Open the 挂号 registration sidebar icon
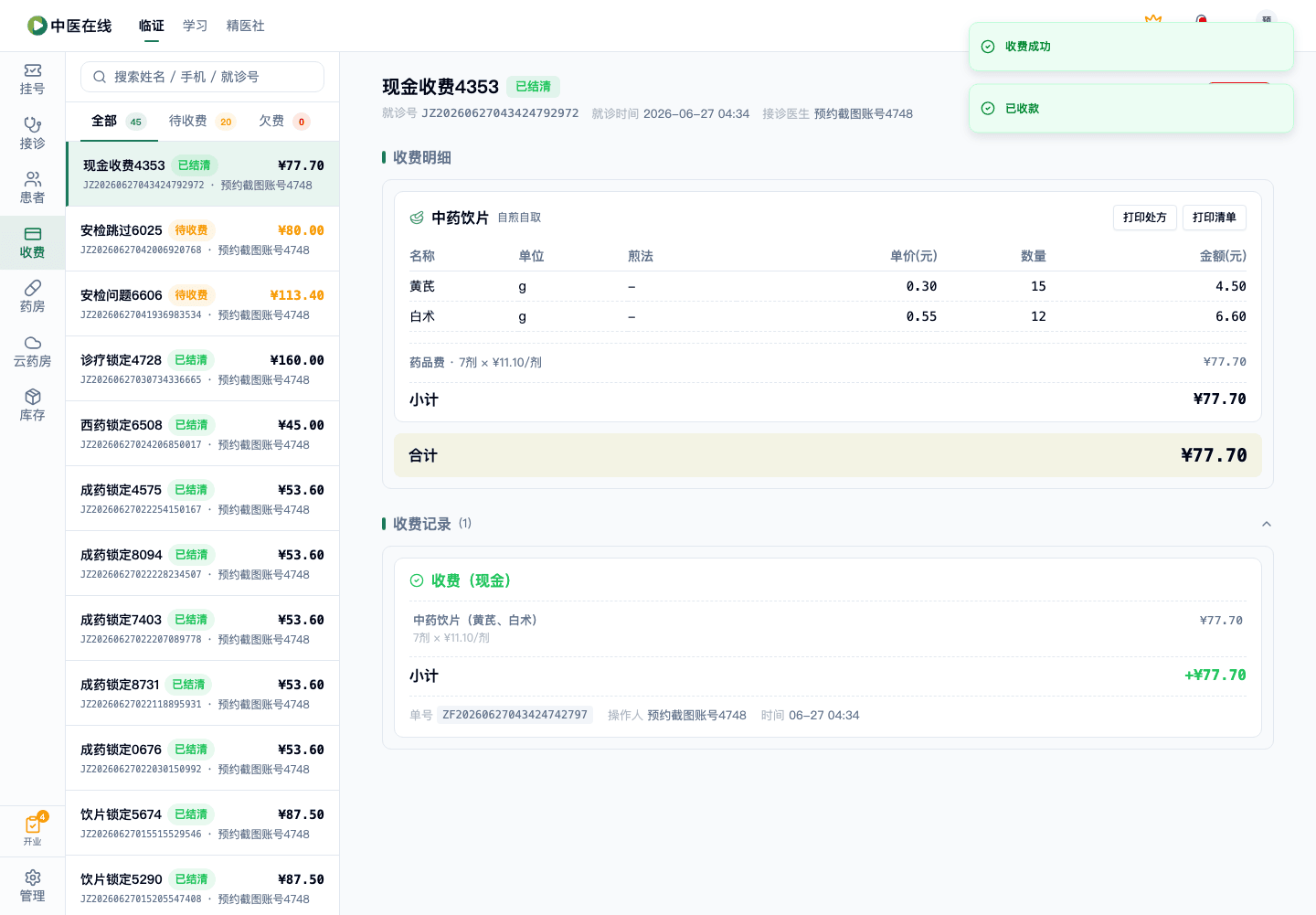This screenshot has height=915, width=1316. tap(32, 80)
